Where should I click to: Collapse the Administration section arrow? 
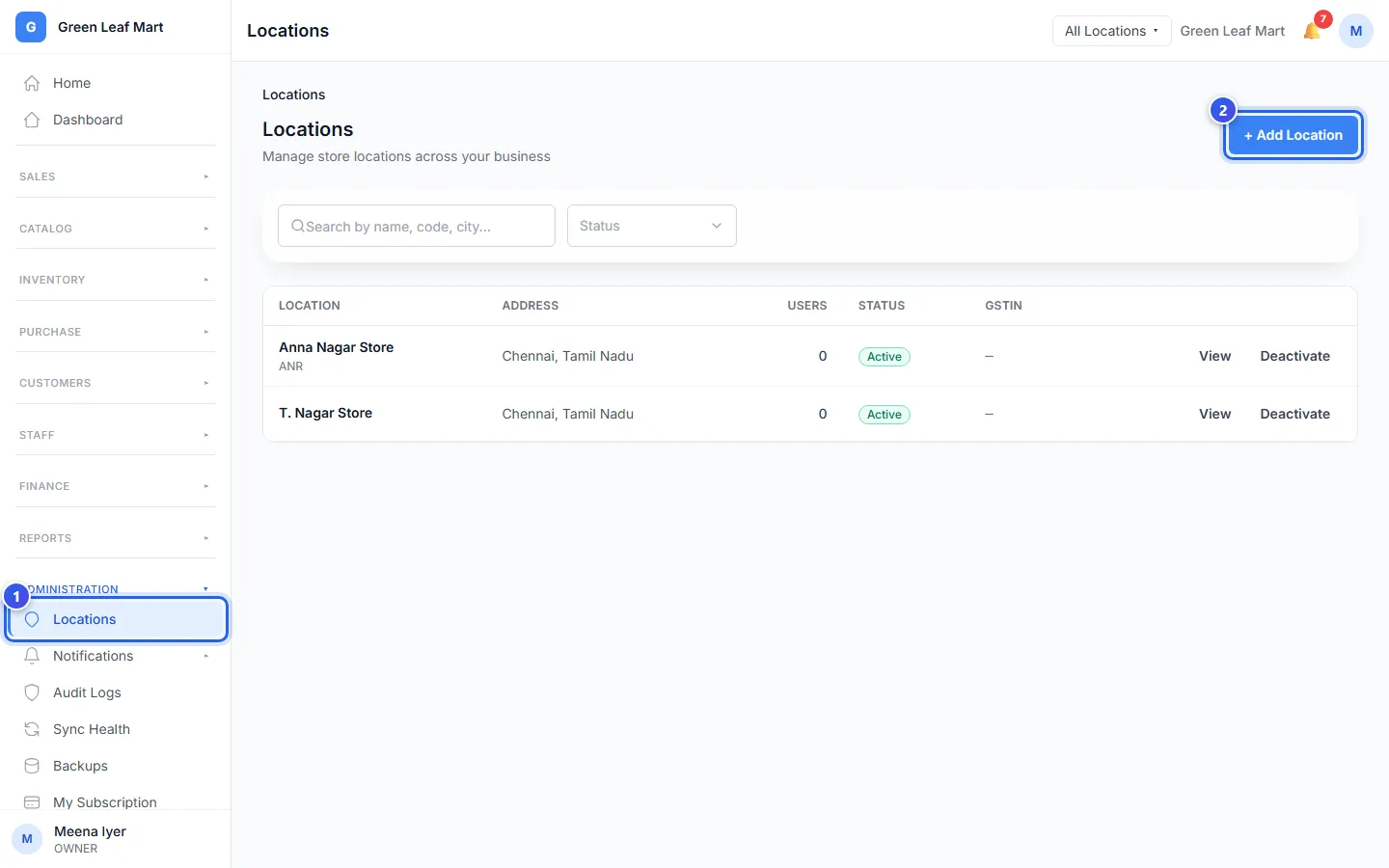pos(205,589)
